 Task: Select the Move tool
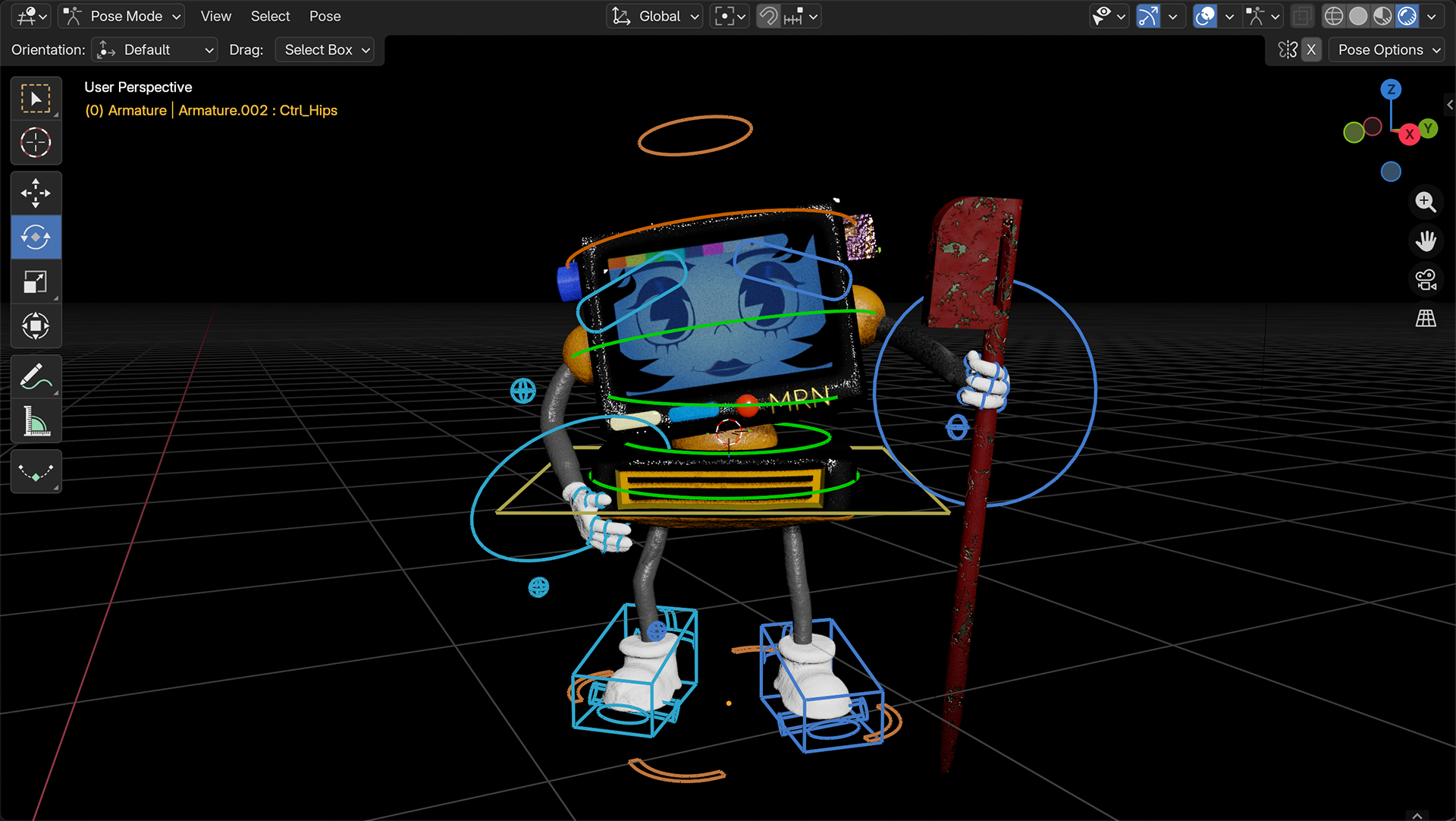[36, 193]
